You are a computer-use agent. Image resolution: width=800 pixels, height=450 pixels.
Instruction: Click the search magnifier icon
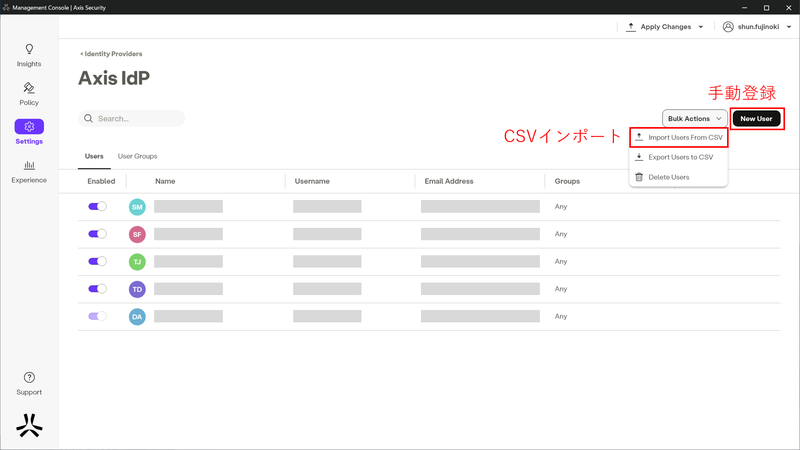point(88,118)
